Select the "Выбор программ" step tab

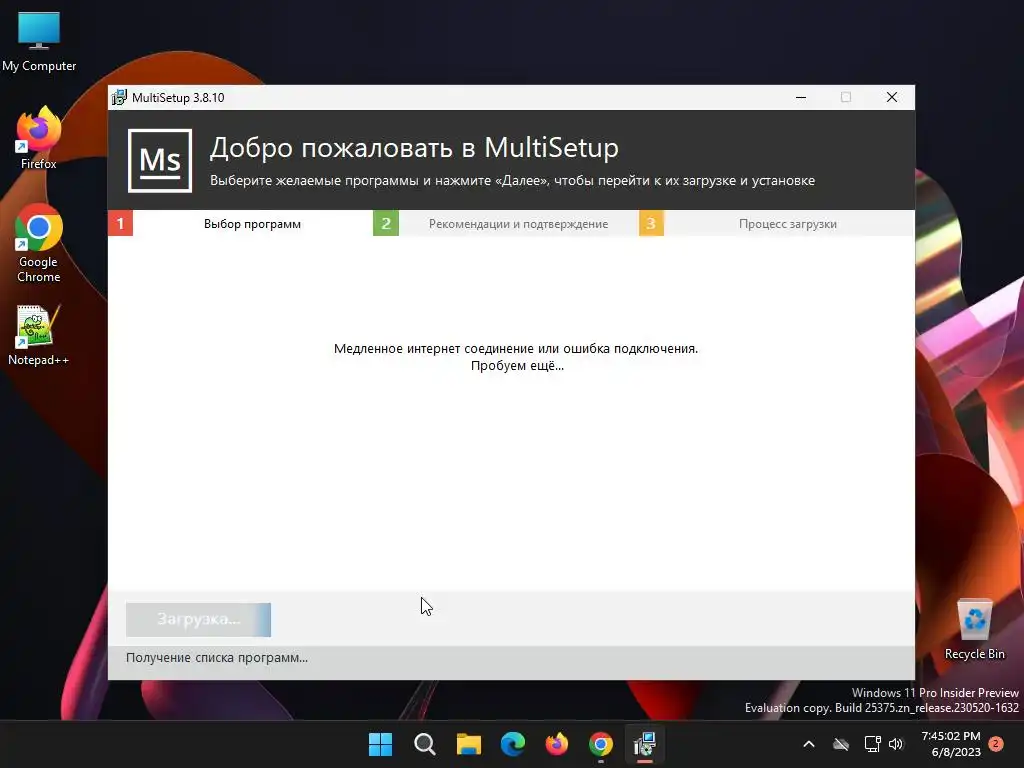click(x=252, y=223)
